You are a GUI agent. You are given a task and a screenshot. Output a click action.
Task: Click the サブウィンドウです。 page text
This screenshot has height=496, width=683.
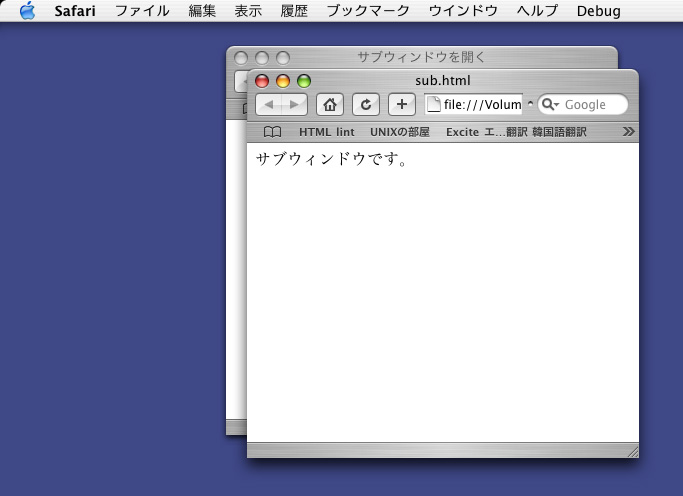coord(332,159)
